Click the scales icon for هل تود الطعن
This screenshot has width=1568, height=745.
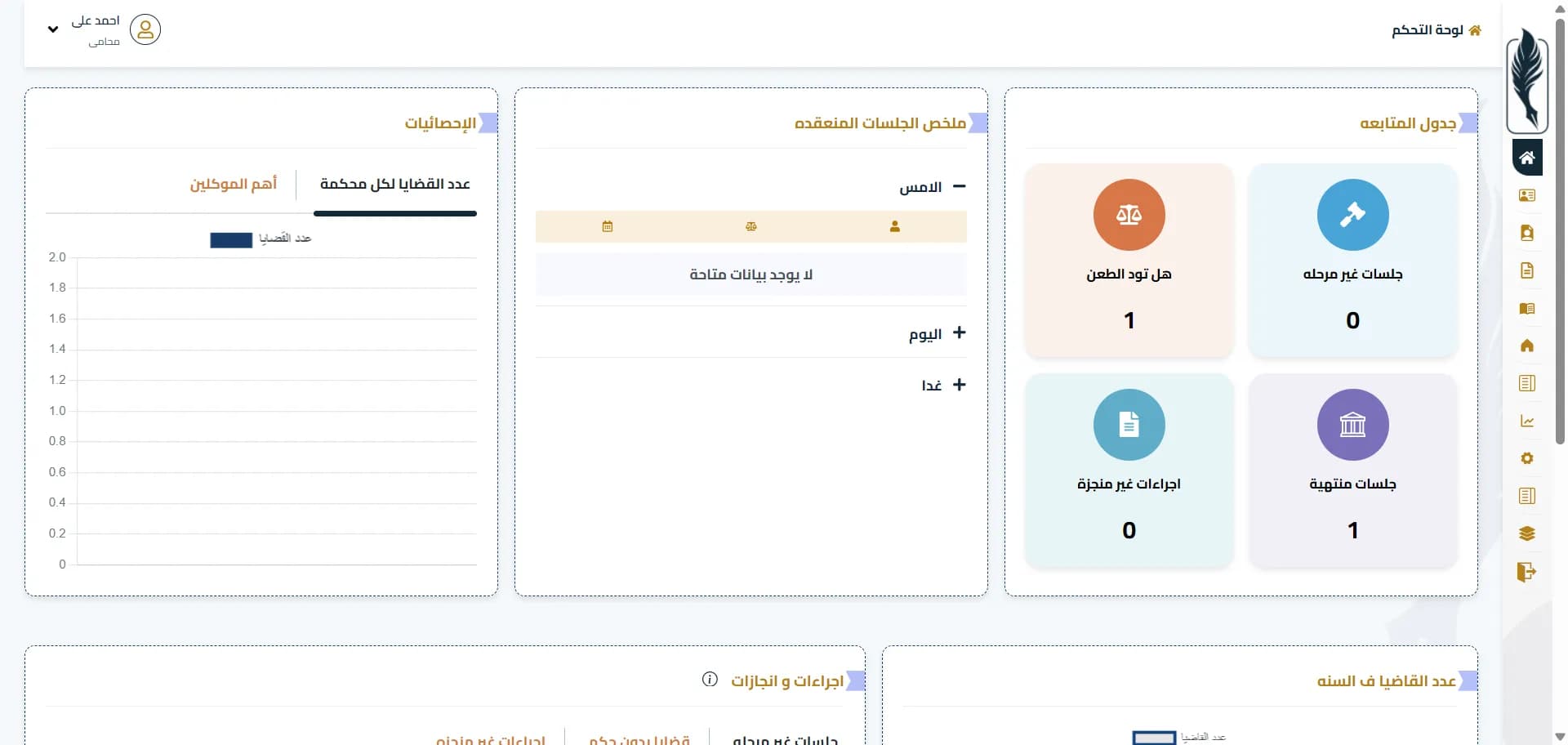tap(1129, 215)
